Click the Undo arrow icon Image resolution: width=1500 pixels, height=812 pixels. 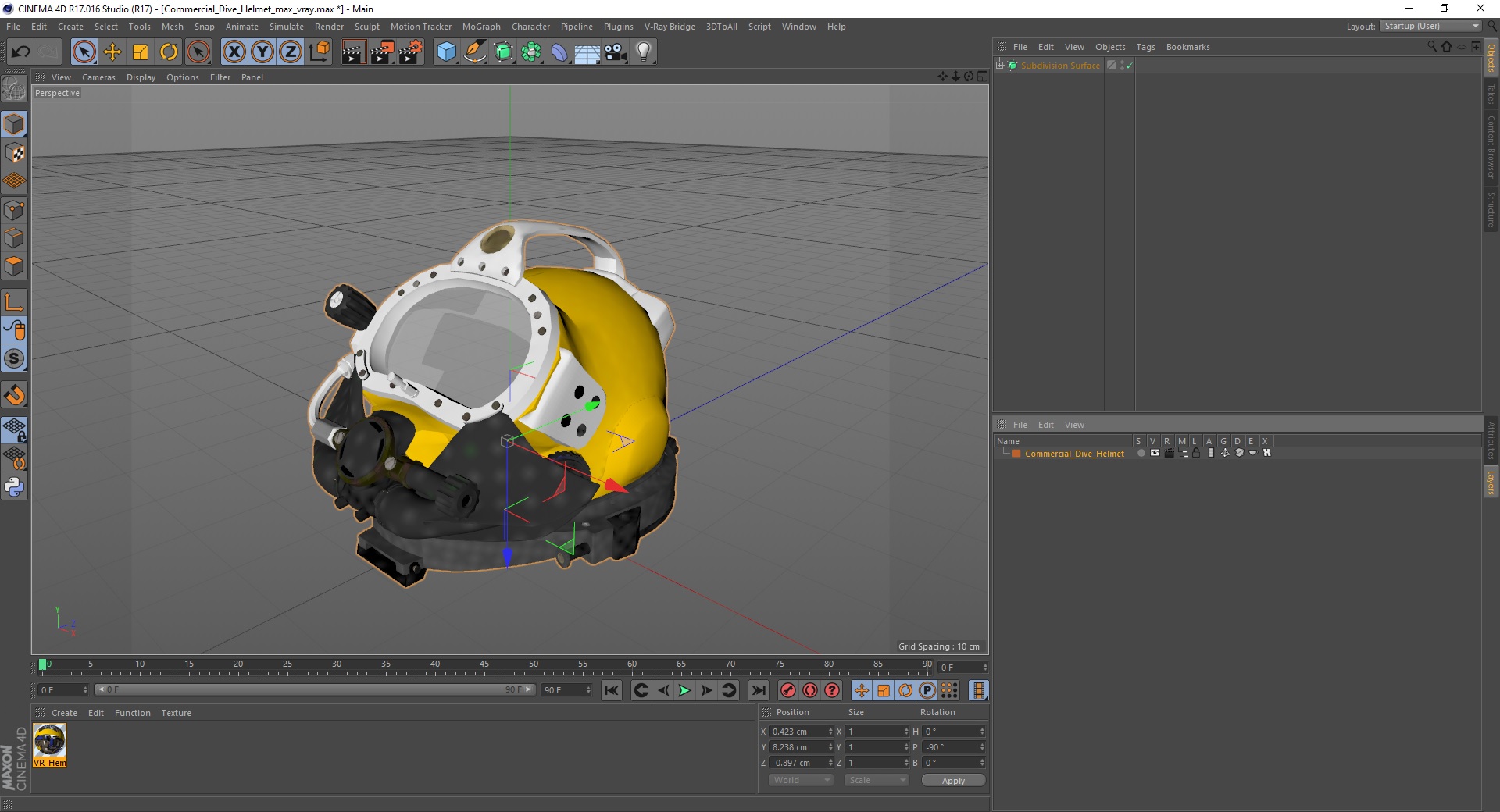click(21, 52)
